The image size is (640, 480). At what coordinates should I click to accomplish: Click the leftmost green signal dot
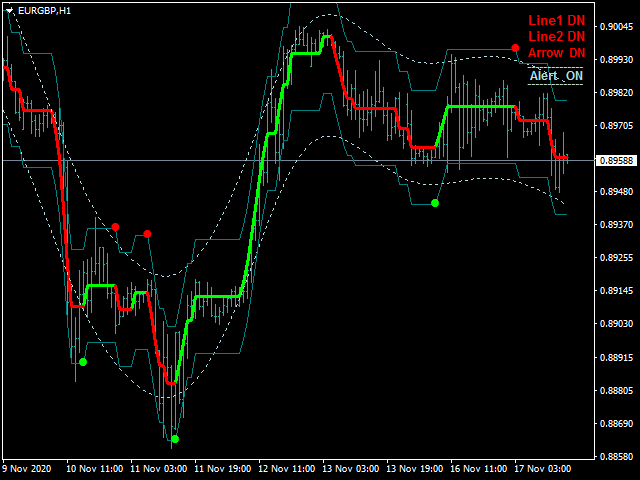tap(83, 362)
